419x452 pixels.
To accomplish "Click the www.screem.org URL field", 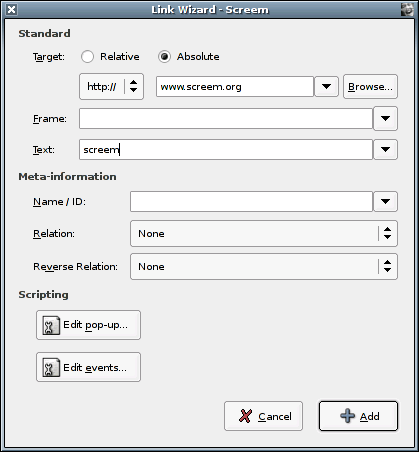I will 235,87.
